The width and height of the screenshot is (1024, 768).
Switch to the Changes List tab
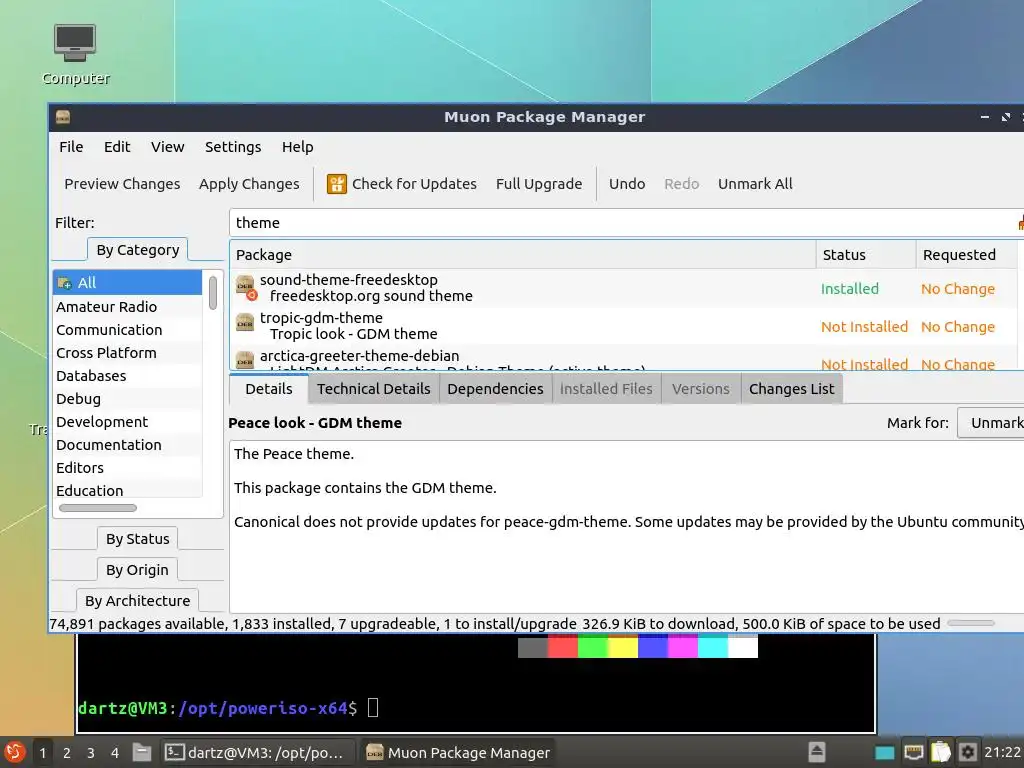(x=792, y=389)
